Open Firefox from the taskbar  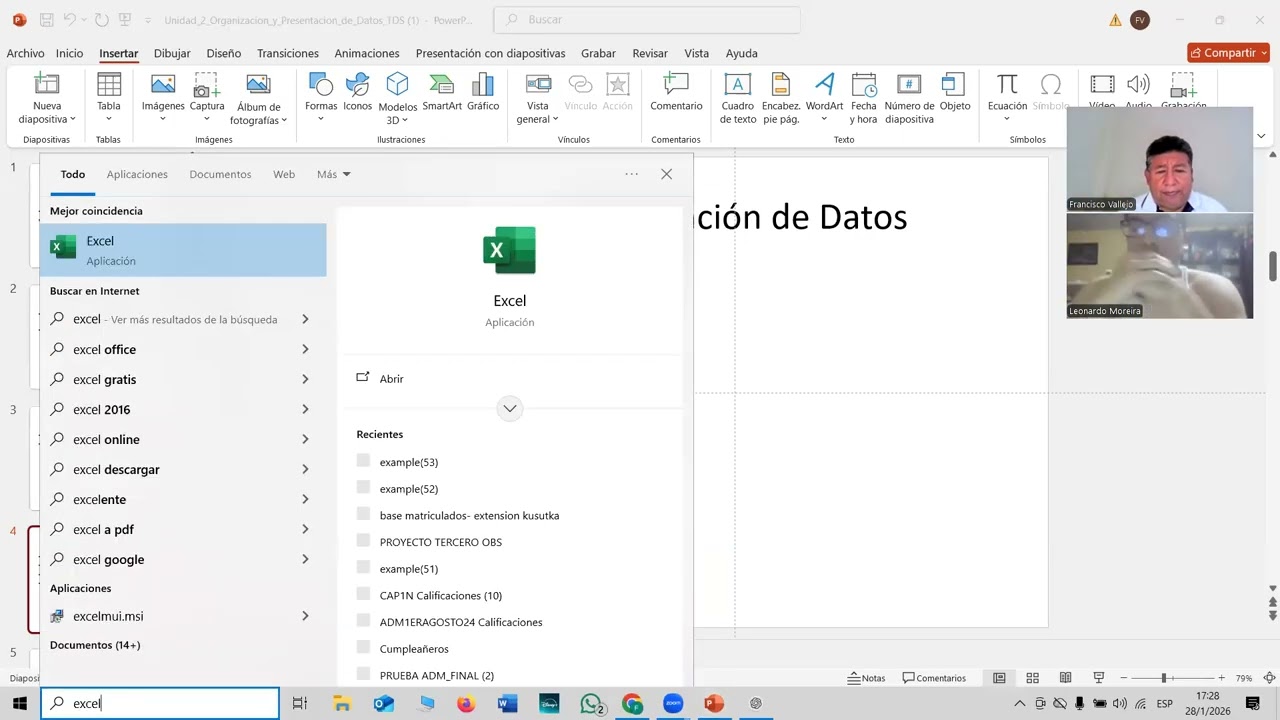click(x=466, y=704)
